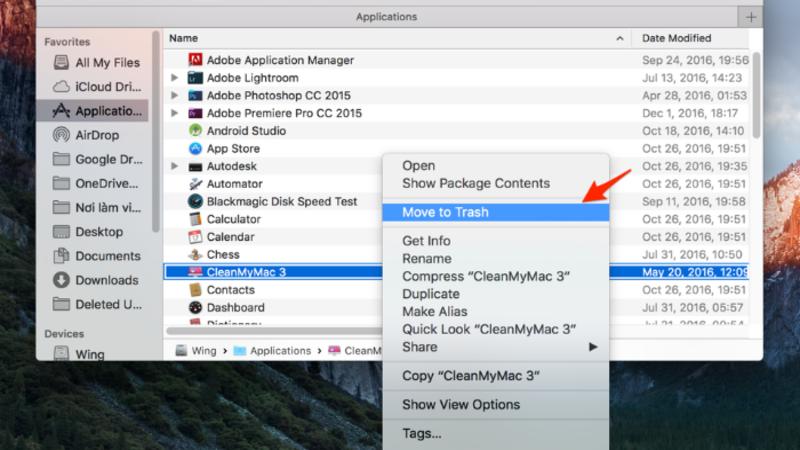
Task: Click the sidebar vertical scrollbar
Action: 156,131
